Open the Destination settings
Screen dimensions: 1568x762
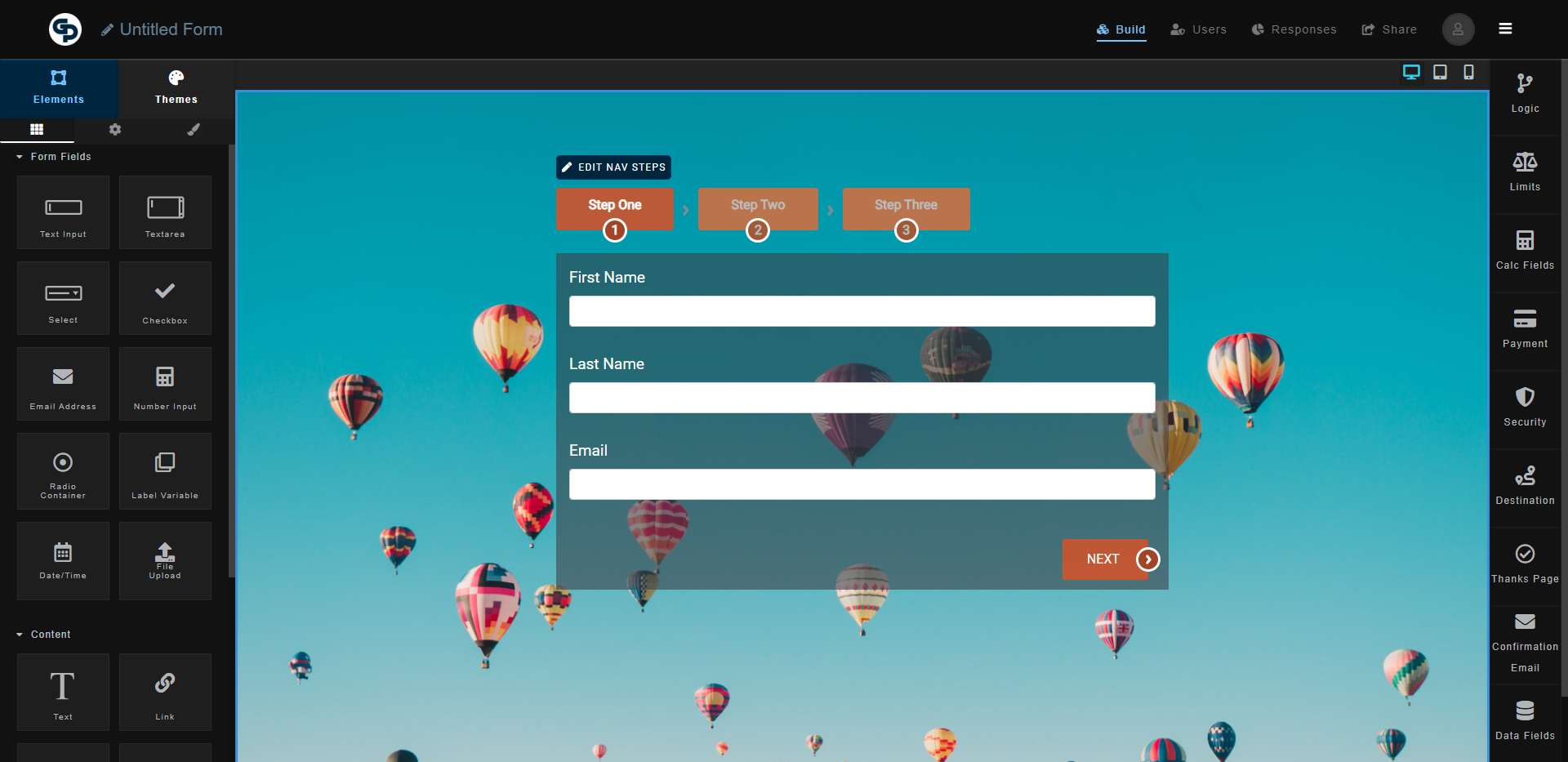1525,486
